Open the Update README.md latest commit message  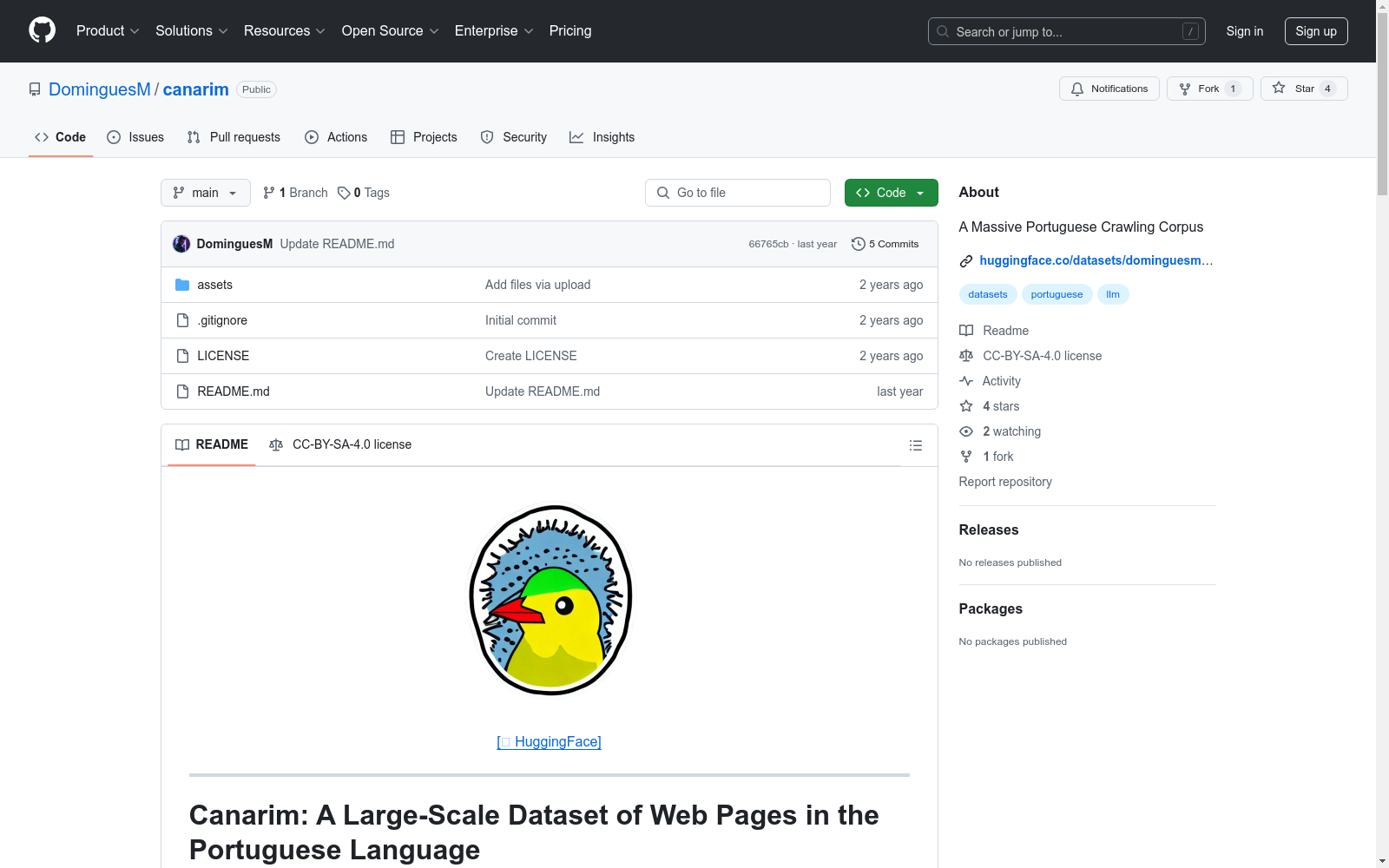coord(337,244)
